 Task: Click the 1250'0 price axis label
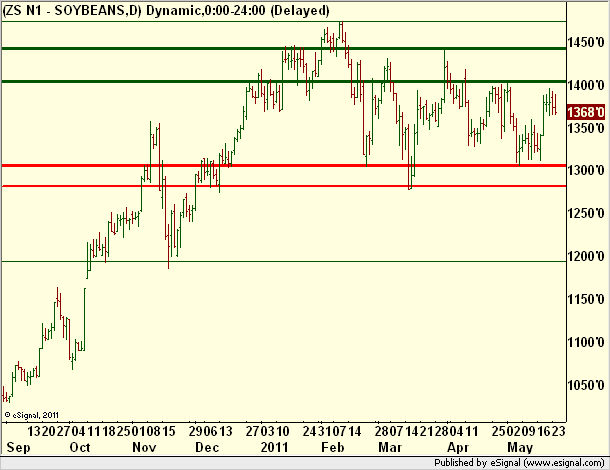click(x=586, y=213)
